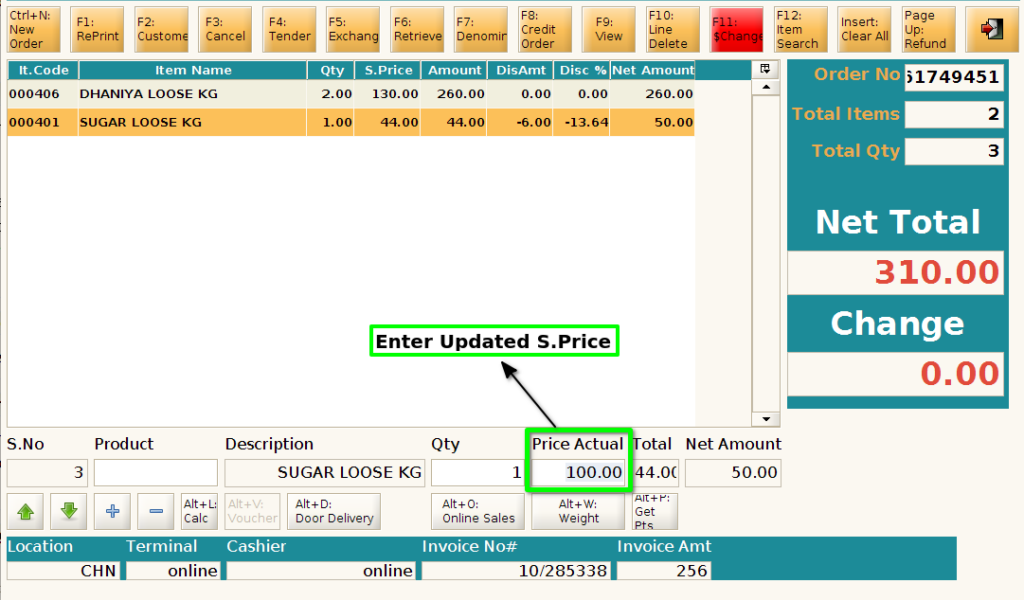Click the Qty input field showing 1
This screenshot has width=1024, height=600.
point(477,473)
